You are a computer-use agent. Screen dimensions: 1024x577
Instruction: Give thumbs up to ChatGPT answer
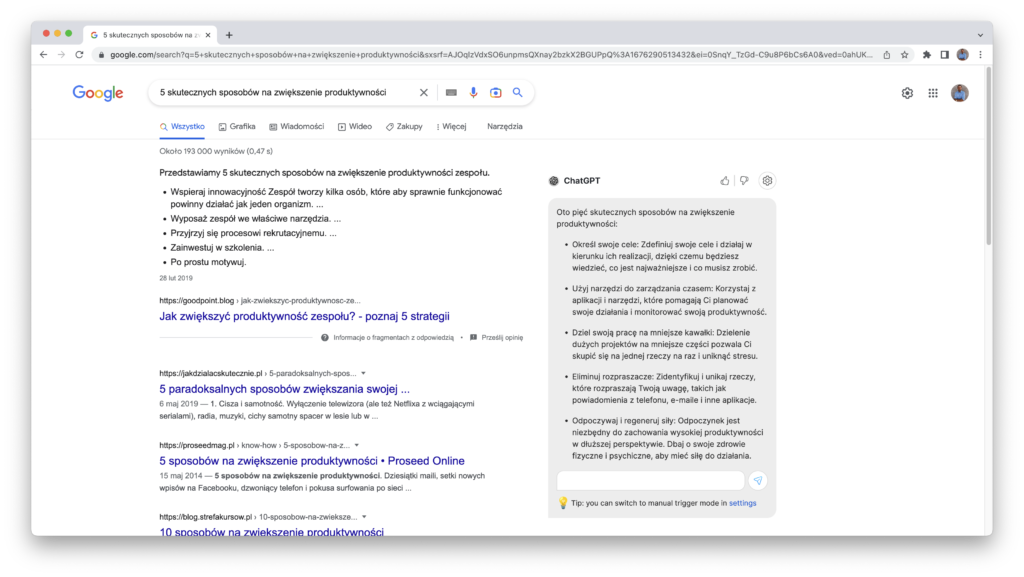[x=725, y=181]
